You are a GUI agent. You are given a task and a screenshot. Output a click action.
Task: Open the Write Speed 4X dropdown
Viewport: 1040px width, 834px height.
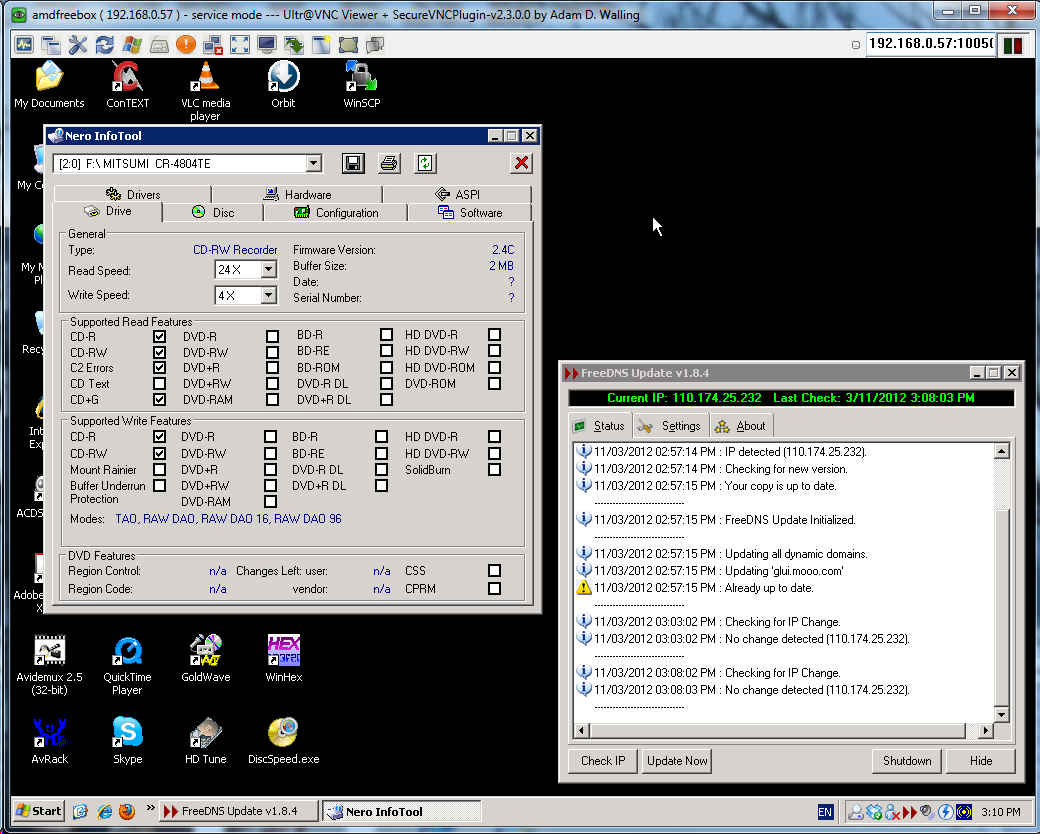click(x=269, y=295)
